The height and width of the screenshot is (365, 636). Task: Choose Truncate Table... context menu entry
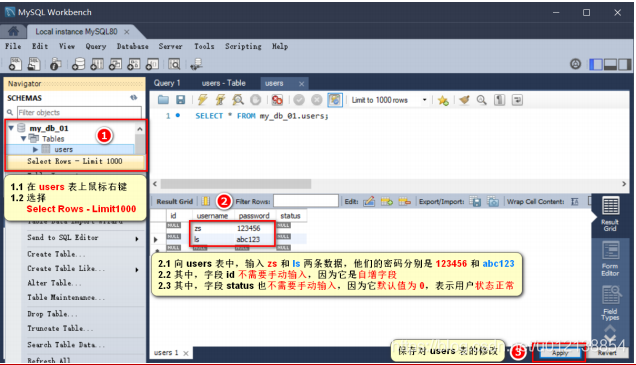pyautogui.click(x=60, y=328)
